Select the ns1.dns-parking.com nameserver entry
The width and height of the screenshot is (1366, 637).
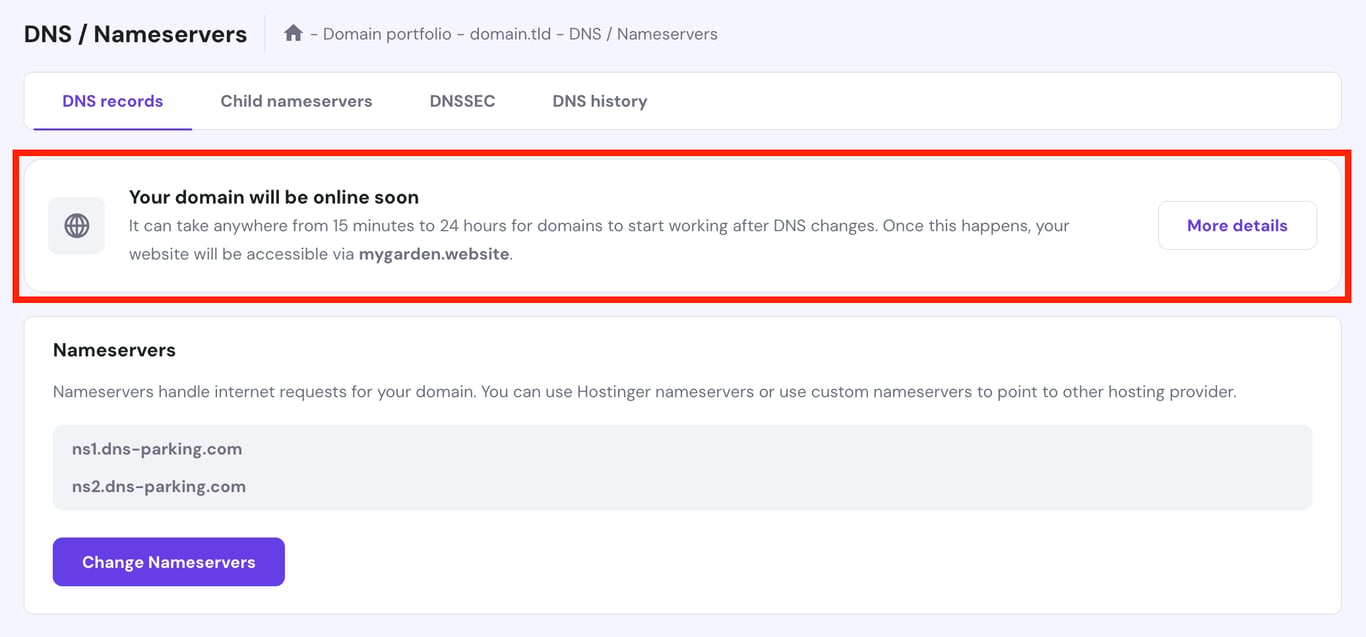tap(157, 449)
